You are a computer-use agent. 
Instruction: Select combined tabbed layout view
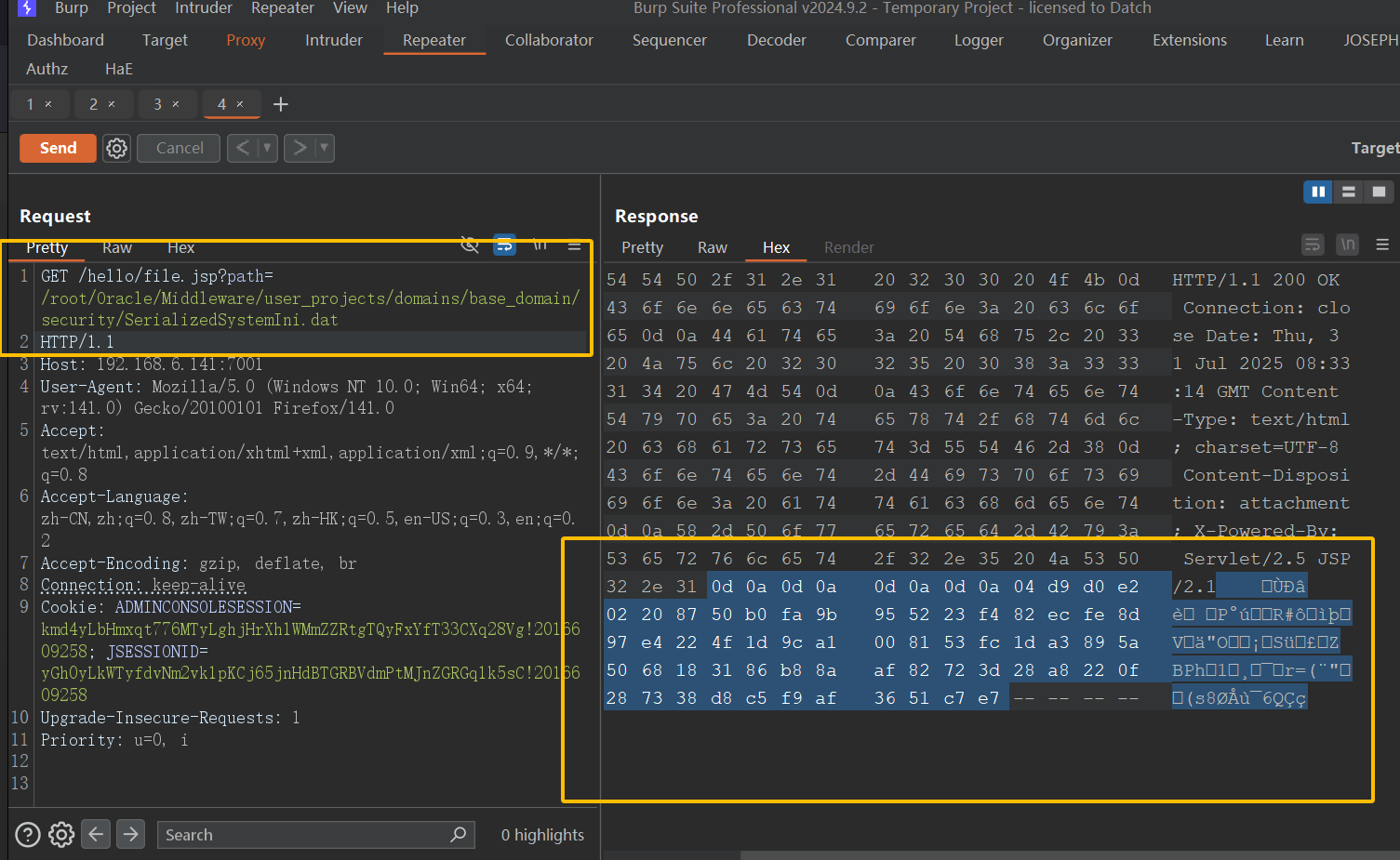(1379, 192)
